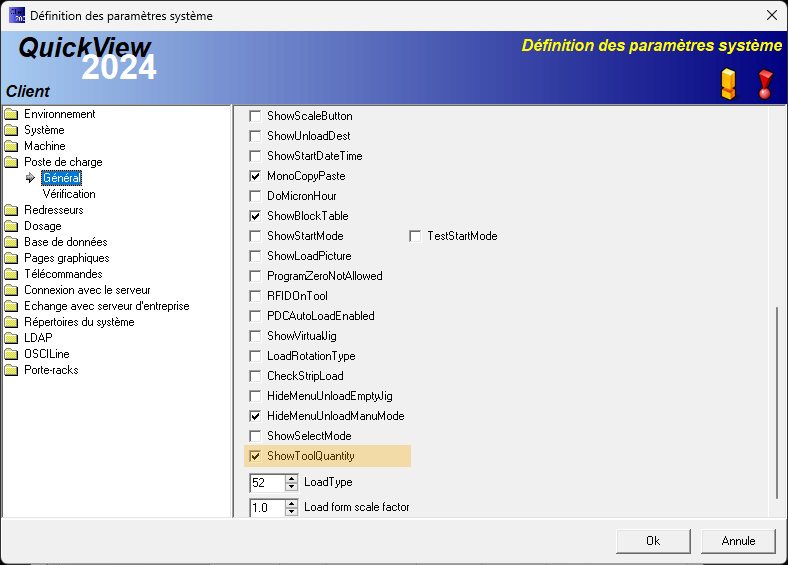
Task: Enable the PDCAutoLoadEnabled checkbox
Action: pos(255,316)
